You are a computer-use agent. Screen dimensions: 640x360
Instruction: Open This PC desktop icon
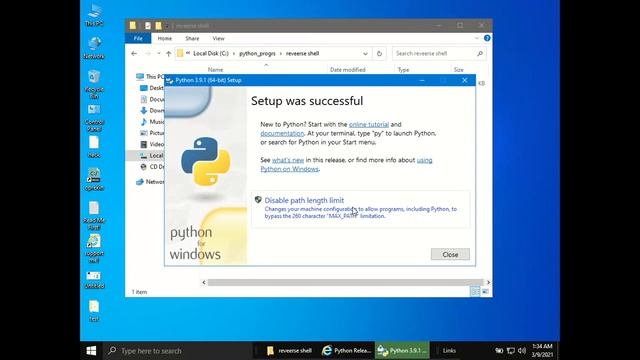94,15
